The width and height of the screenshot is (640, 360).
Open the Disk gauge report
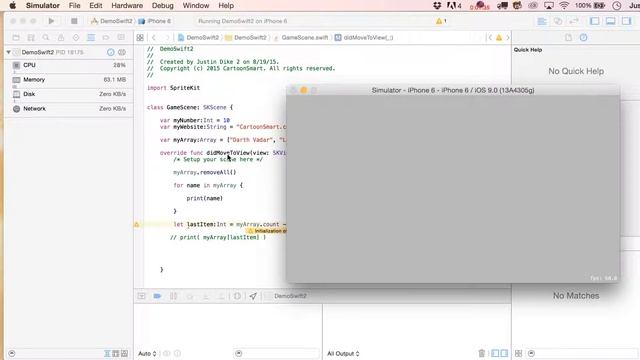pyautogui.click(x=69, y=94)
